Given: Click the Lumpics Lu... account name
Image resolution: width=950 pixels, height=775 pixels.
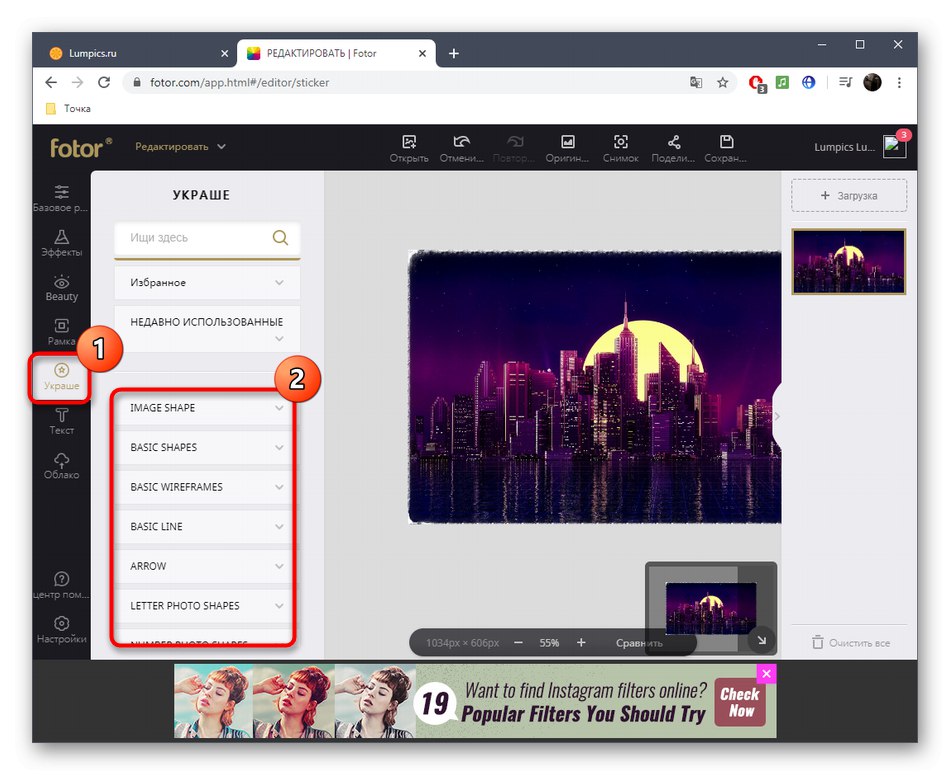Looking at the screenshot, I should click(844, 147).
